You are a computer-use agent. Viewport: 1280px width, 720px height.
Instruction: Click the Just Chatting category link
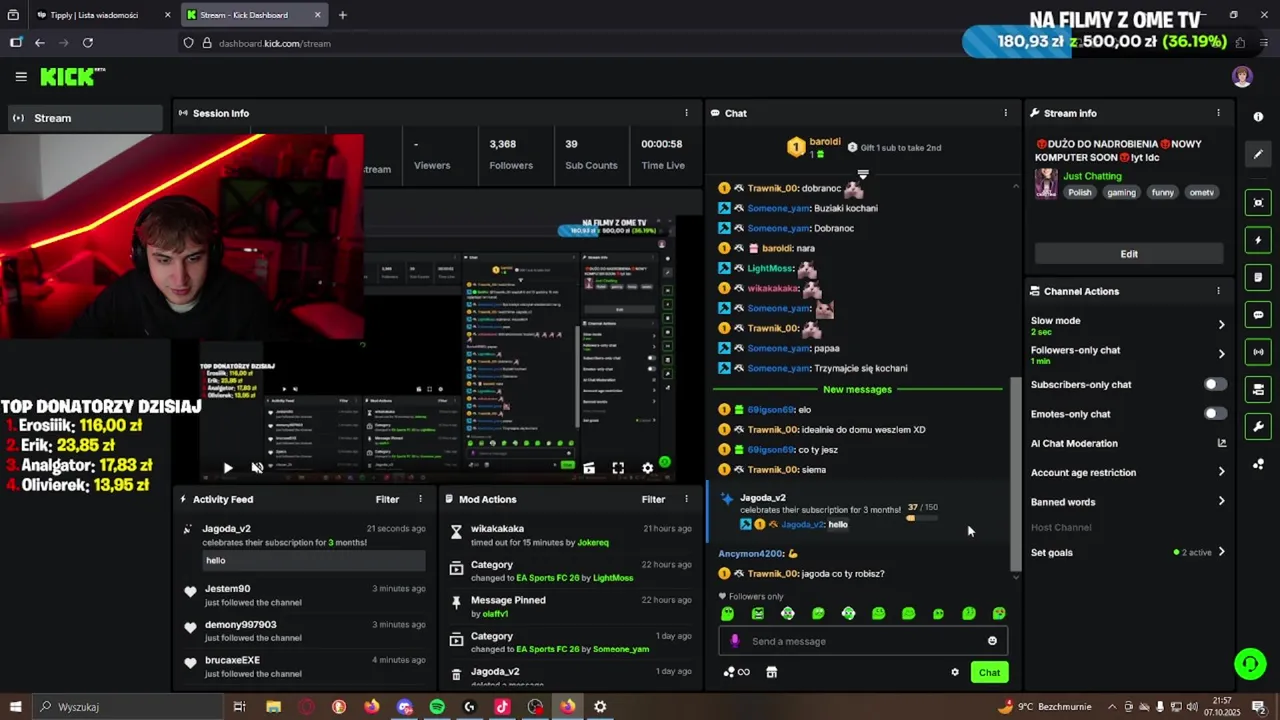[x=1092, y=176]
